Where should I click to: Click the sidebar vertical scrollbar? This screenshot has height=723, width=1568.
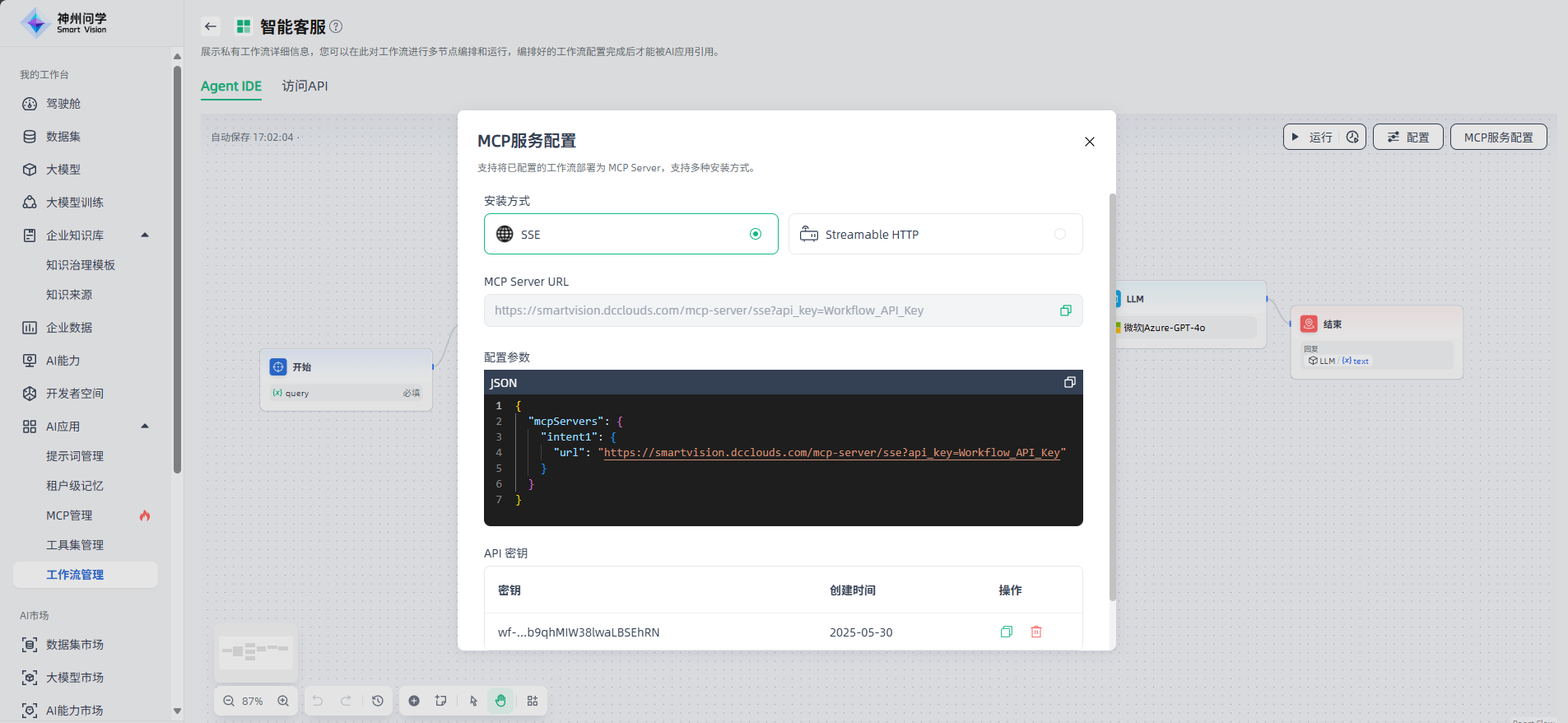click(x=177, y=270)
